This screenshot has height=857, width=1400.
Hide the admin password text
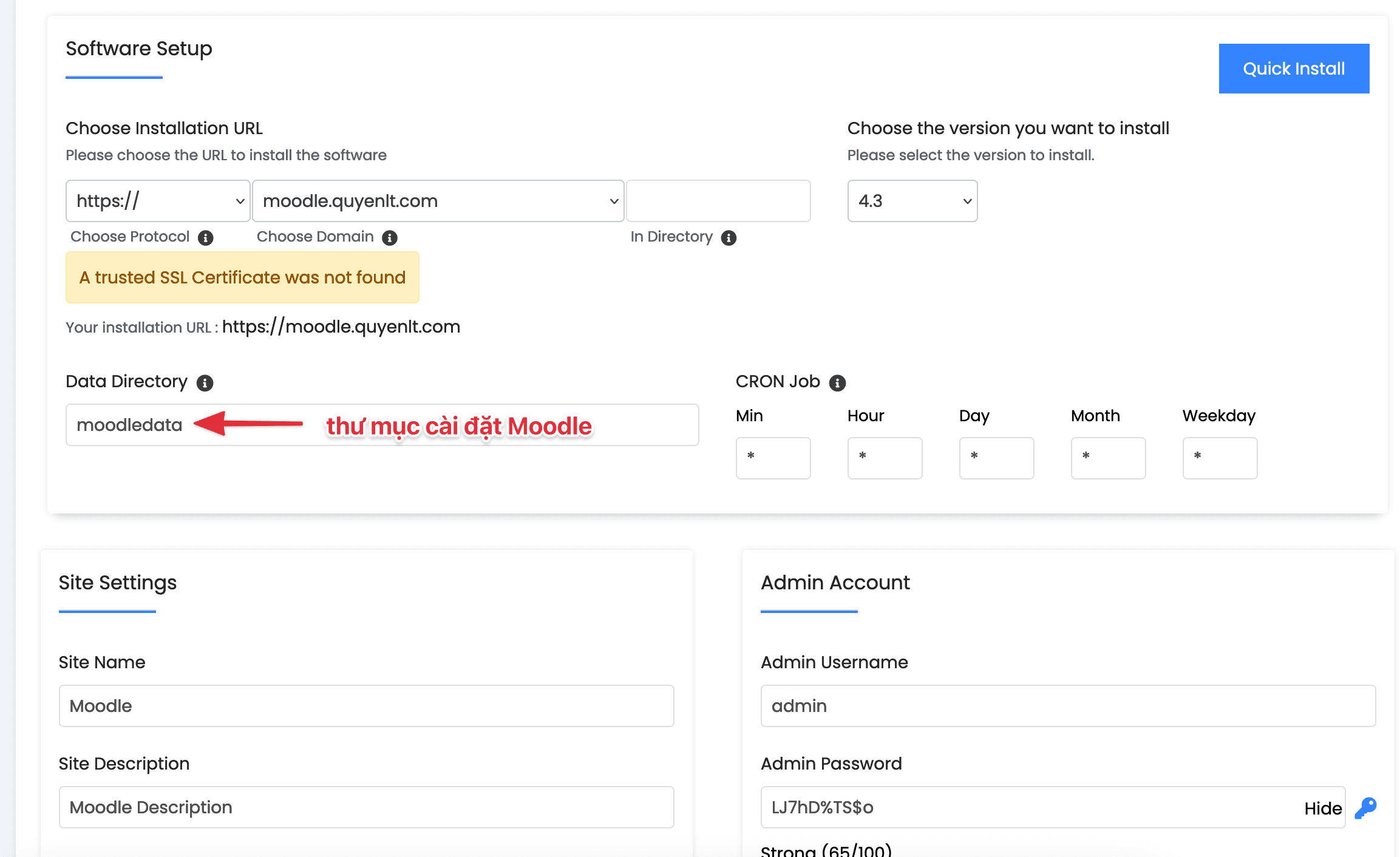pyautogui.click(x=1322, y=808)
